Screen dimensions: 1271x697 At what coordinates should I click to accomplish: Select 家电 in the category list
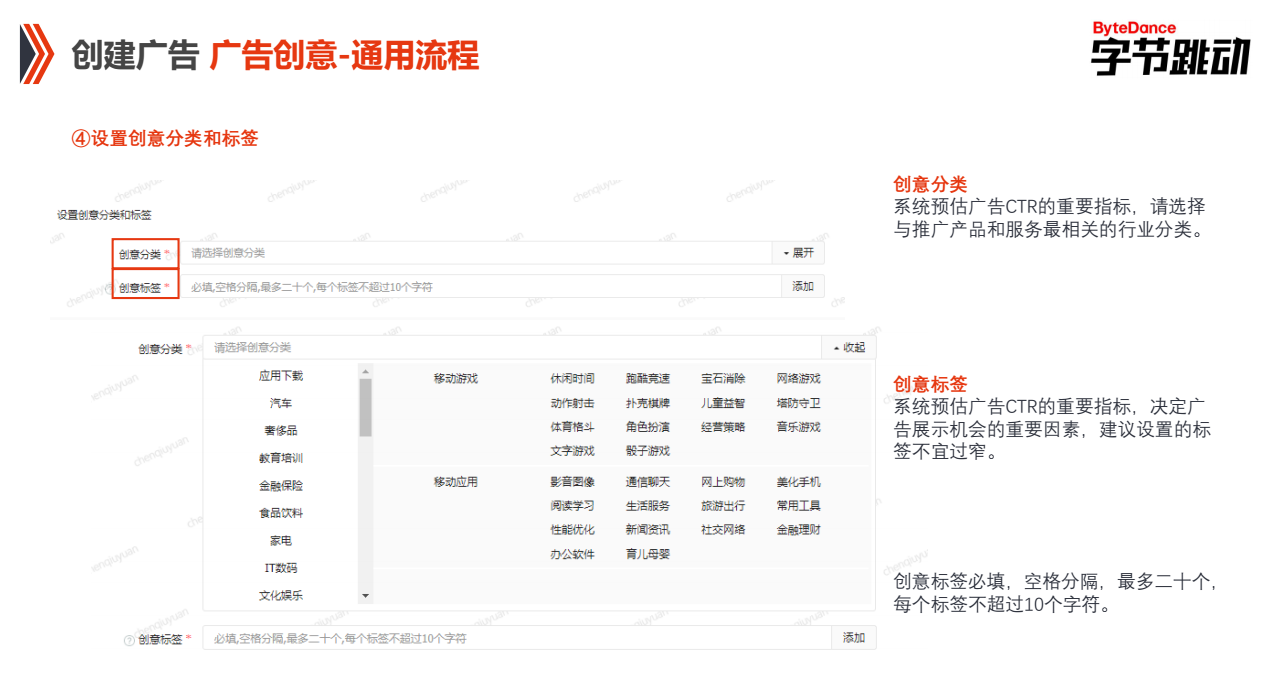(x=281, y=541)
